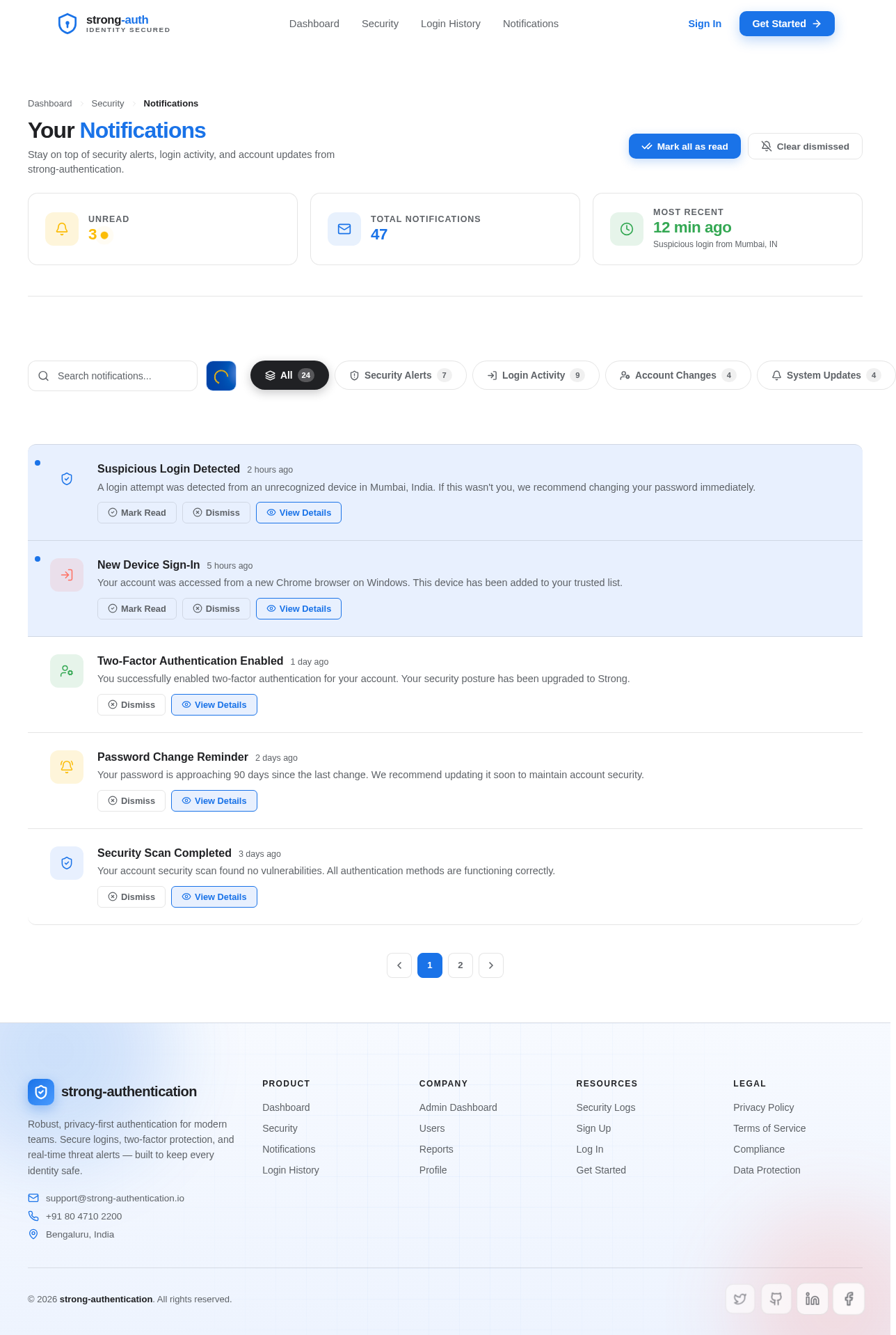This screenshot has height=1335, width=896.
Task: View details of Security Scan Completed
Action: 214,897
